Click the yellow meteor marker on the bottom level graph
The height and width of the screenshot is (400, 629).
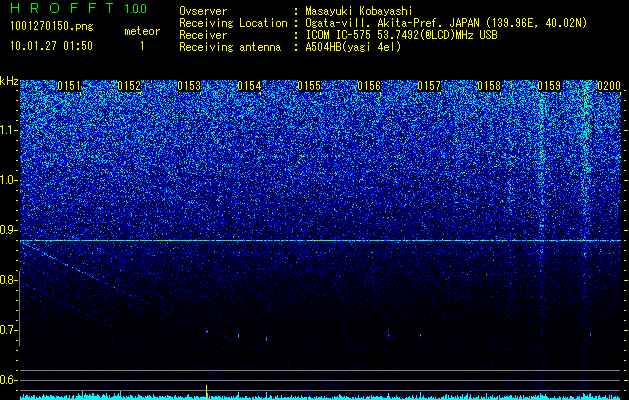[x=206, y=392]
